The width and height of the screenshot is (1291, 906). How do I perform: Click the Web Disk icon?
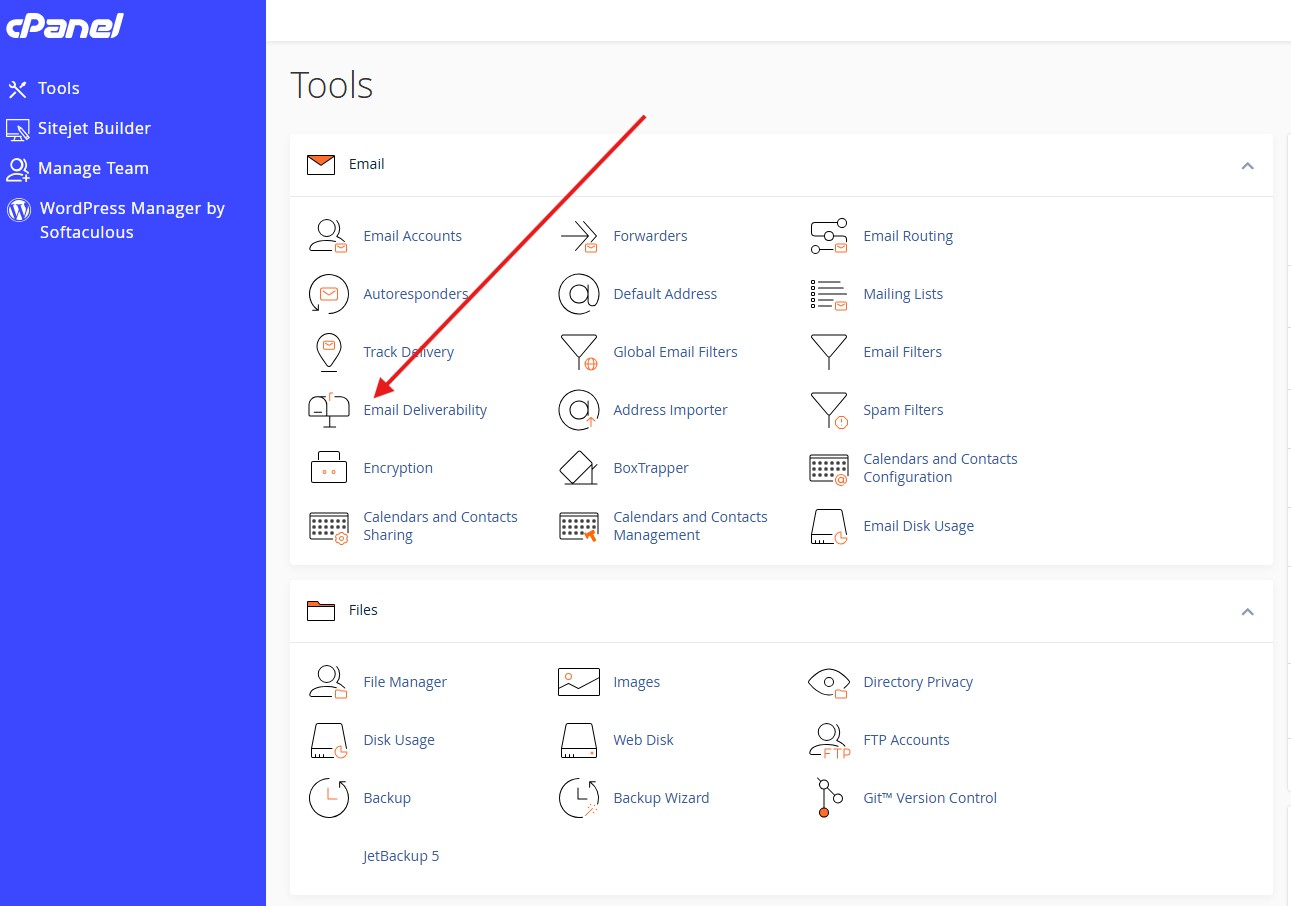tap(578, 740)
